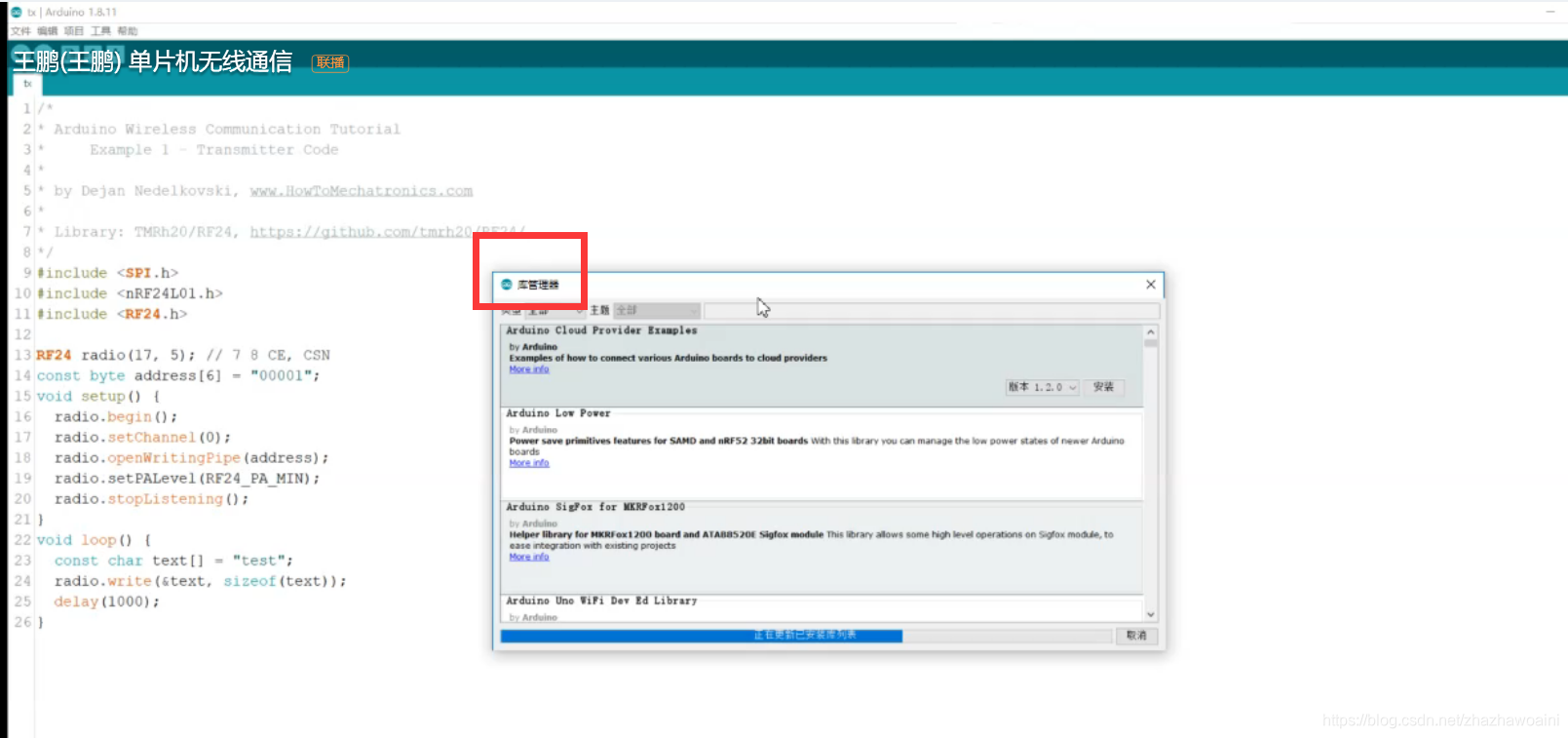Click the 'const char text[] = "test";' line
This screenshot has width=1568, height=738.
[x=173, y=561]
